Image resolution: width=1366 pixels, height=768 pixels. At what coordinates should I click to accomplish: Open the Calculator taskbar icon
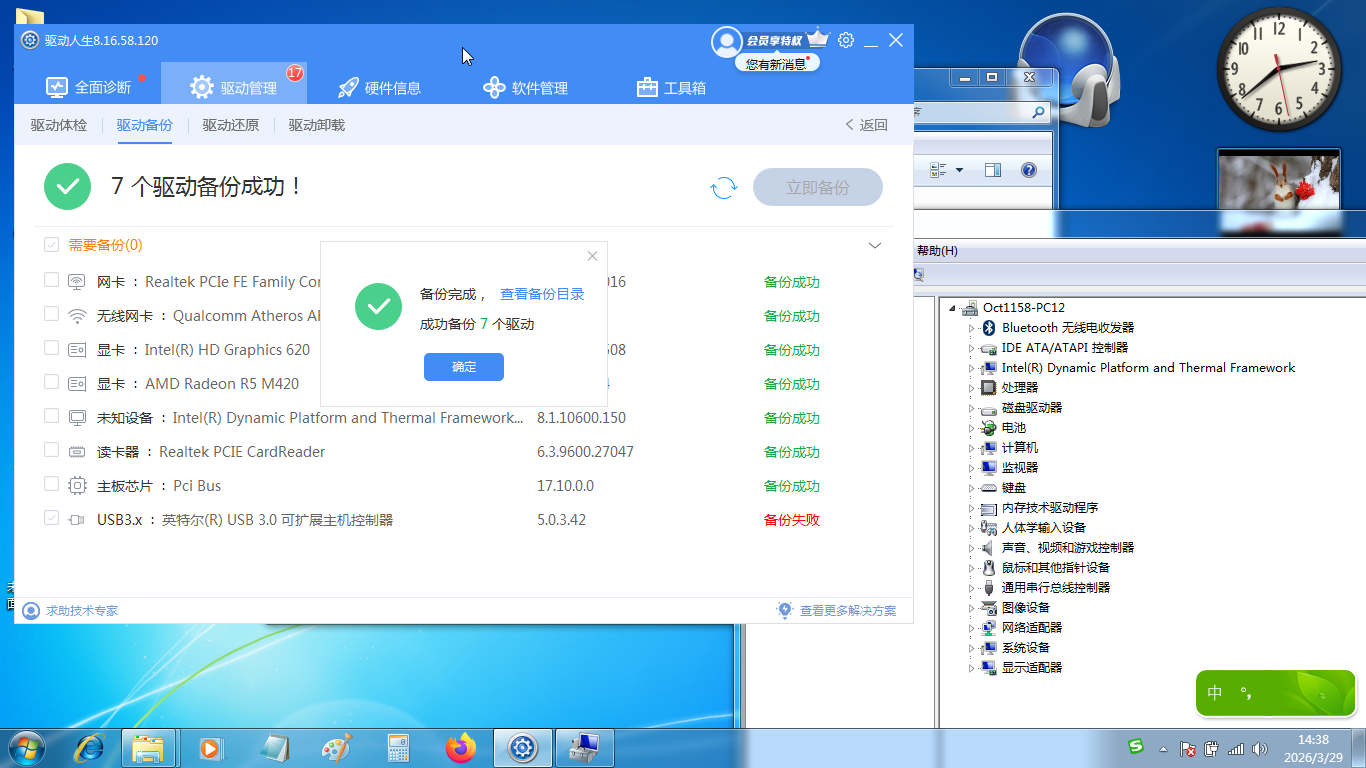[x=399, y=747]
